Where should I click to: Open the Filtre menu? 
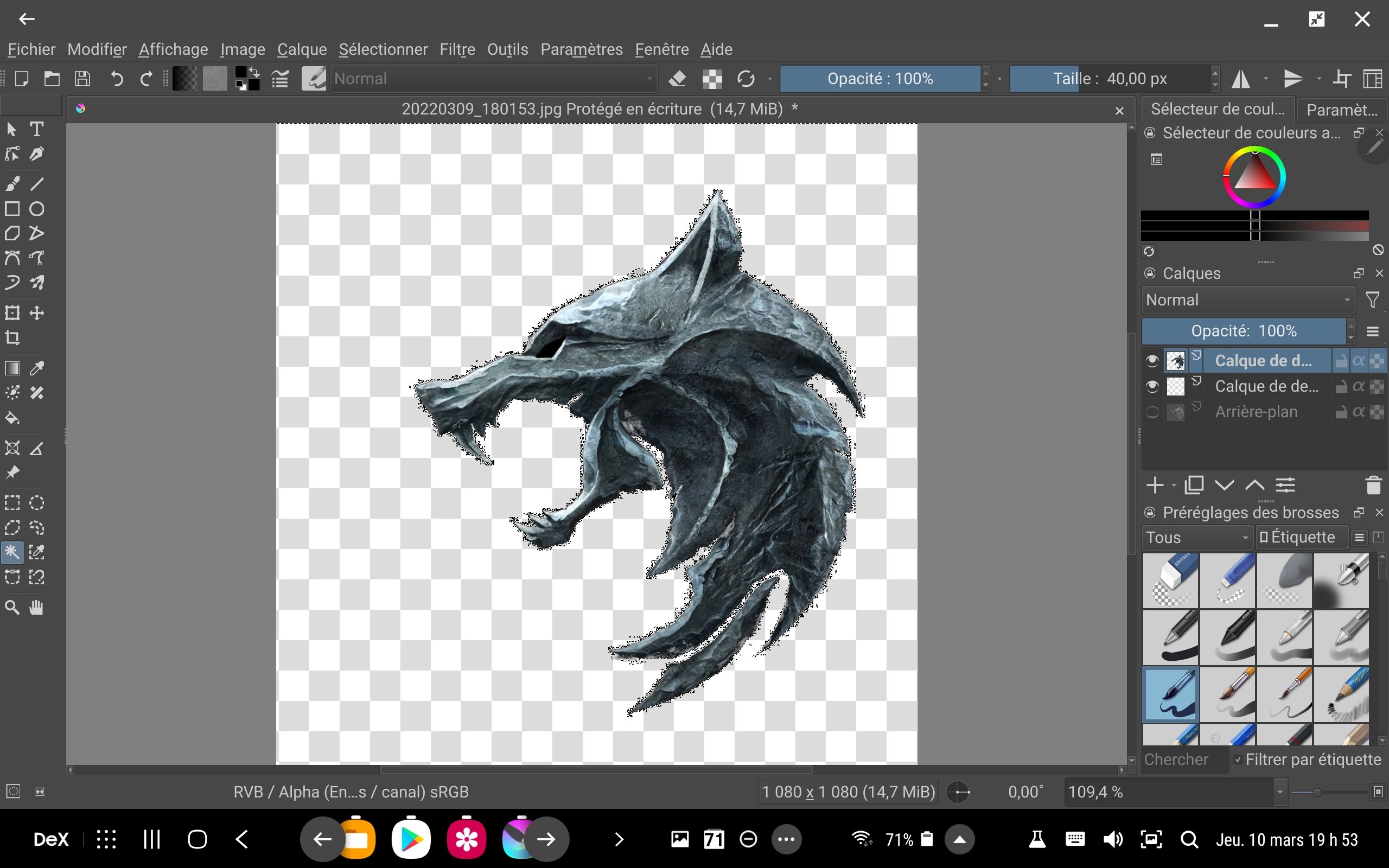coord(457,49)
